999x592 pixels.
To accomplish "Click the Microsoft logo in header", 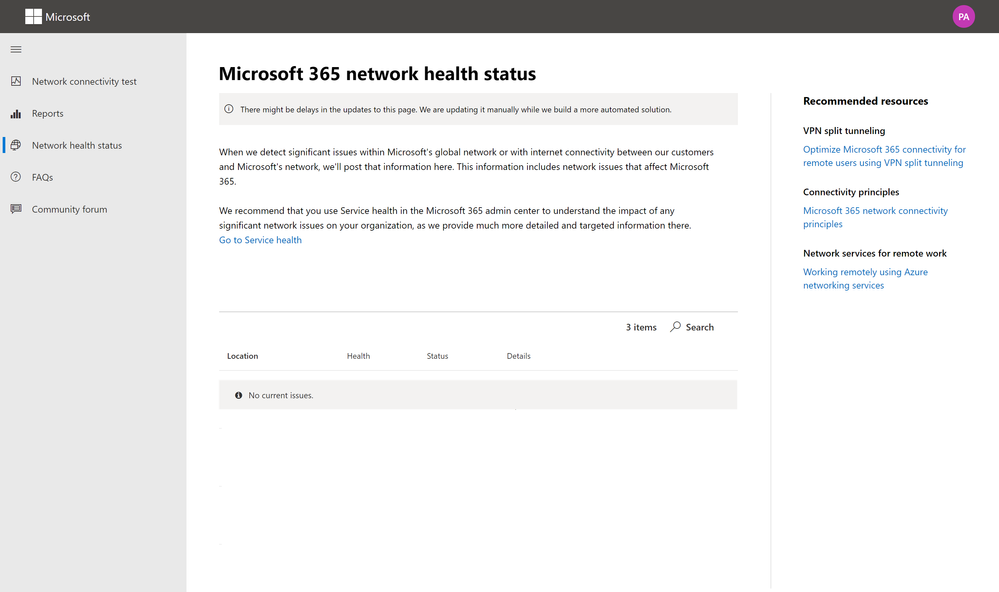I will point(33,17).
